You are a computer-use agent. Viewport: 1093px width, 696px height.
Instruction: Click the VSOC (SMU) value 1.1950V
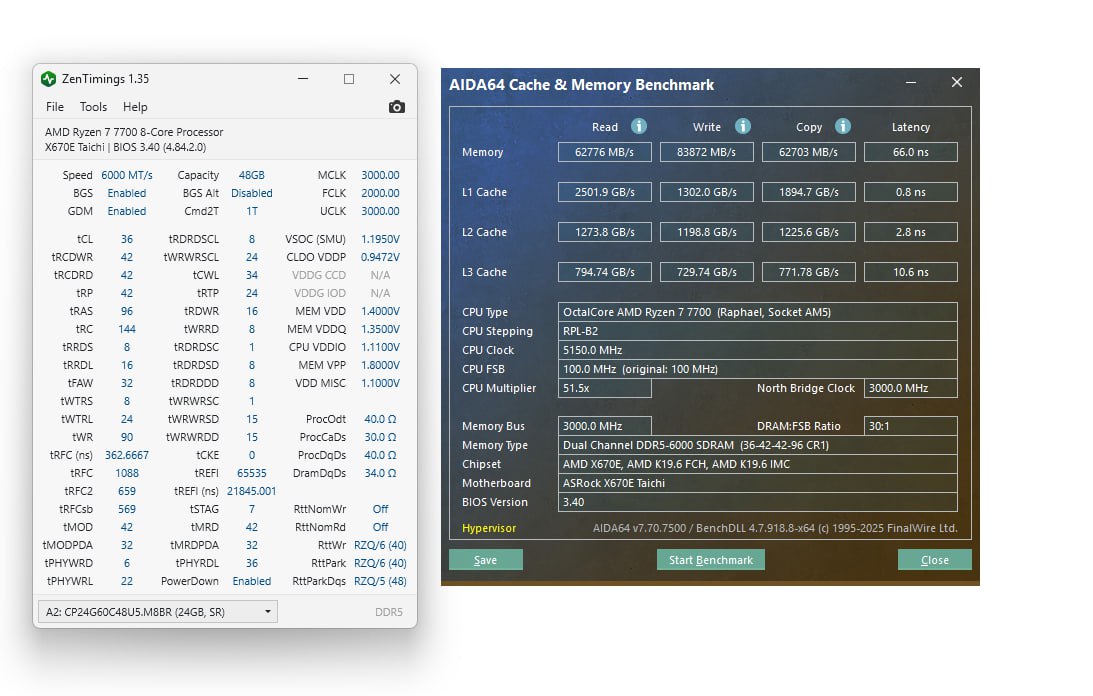pos(380,239)
